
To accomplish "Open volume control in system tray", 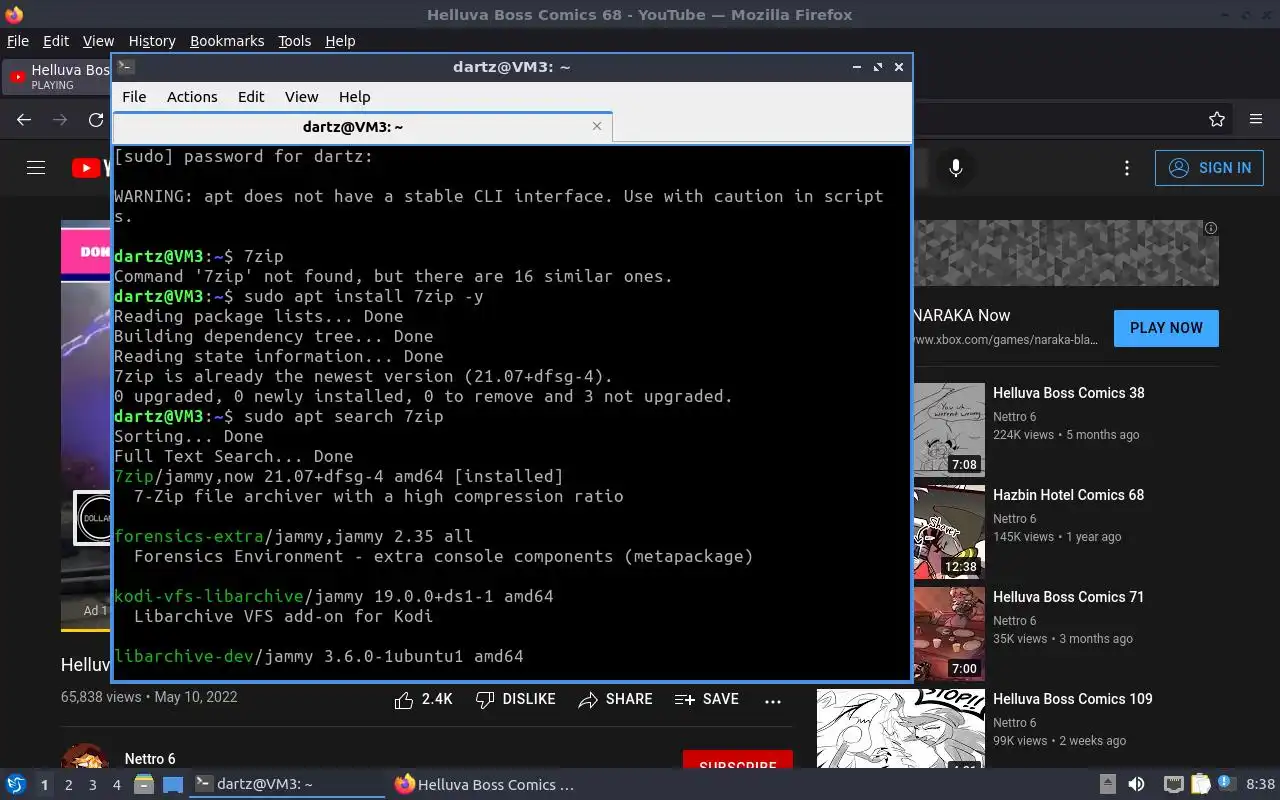I will tap(1136, 785).
